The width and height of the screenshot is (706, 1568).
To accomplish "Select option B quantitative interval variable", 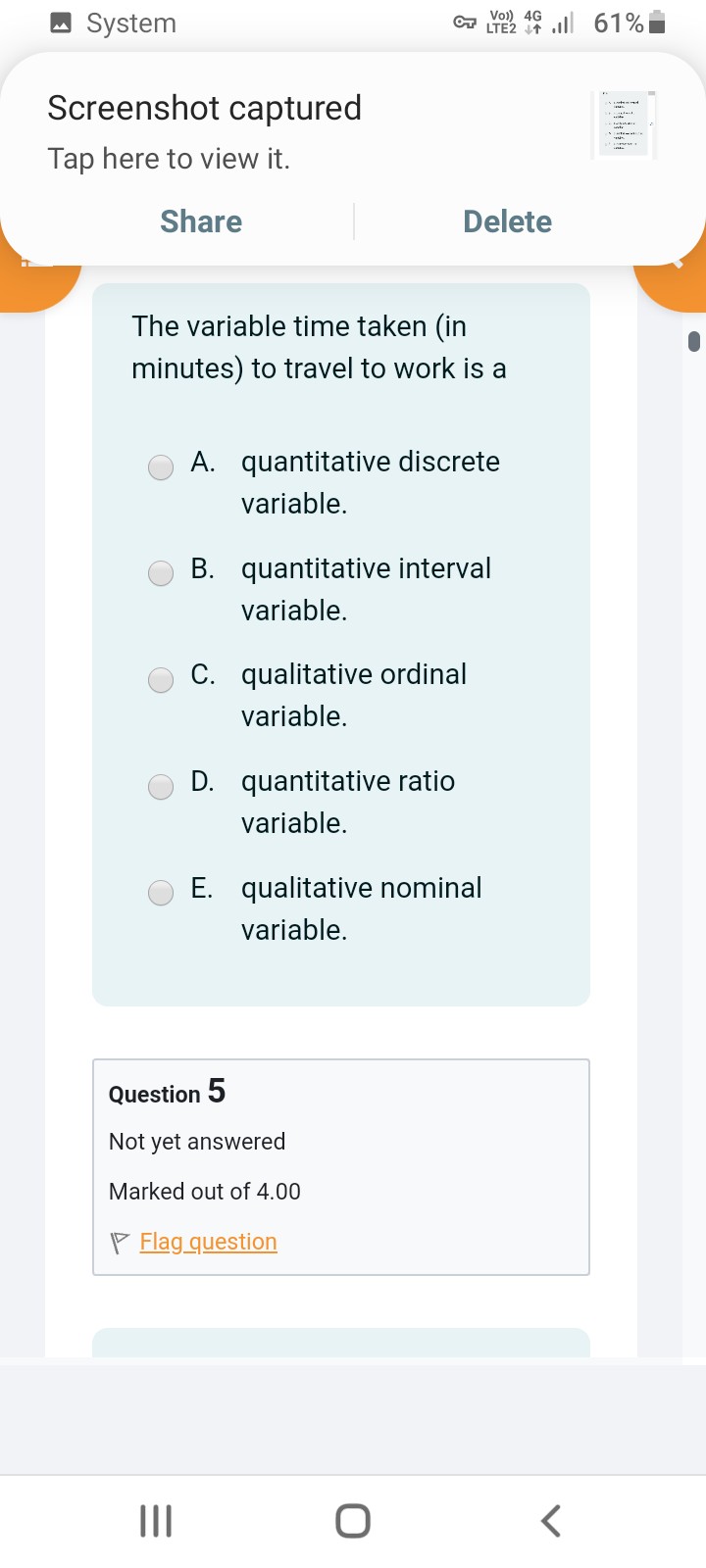I will (x=160, y=573).
